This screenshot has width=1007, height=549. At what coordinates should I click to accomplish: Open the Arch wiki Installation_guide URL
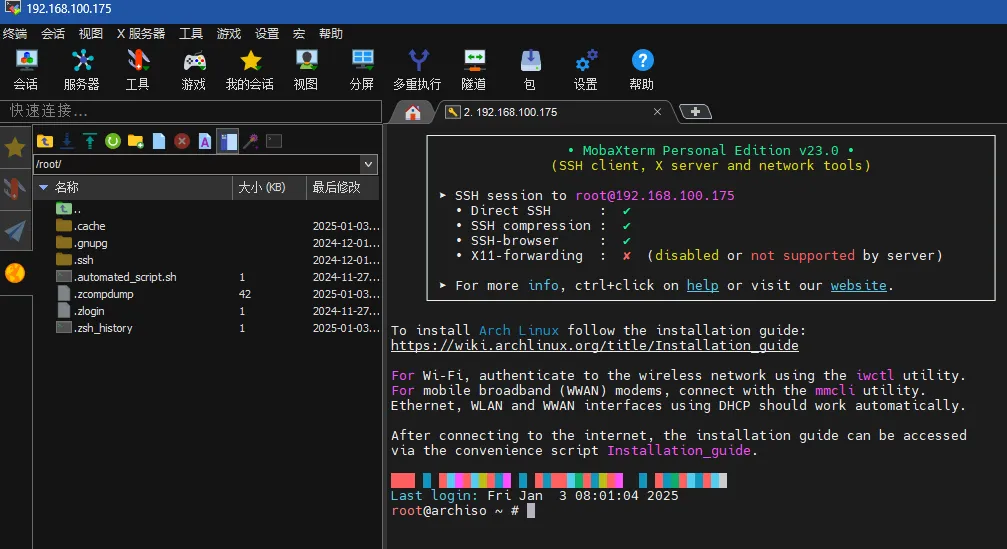595,345
